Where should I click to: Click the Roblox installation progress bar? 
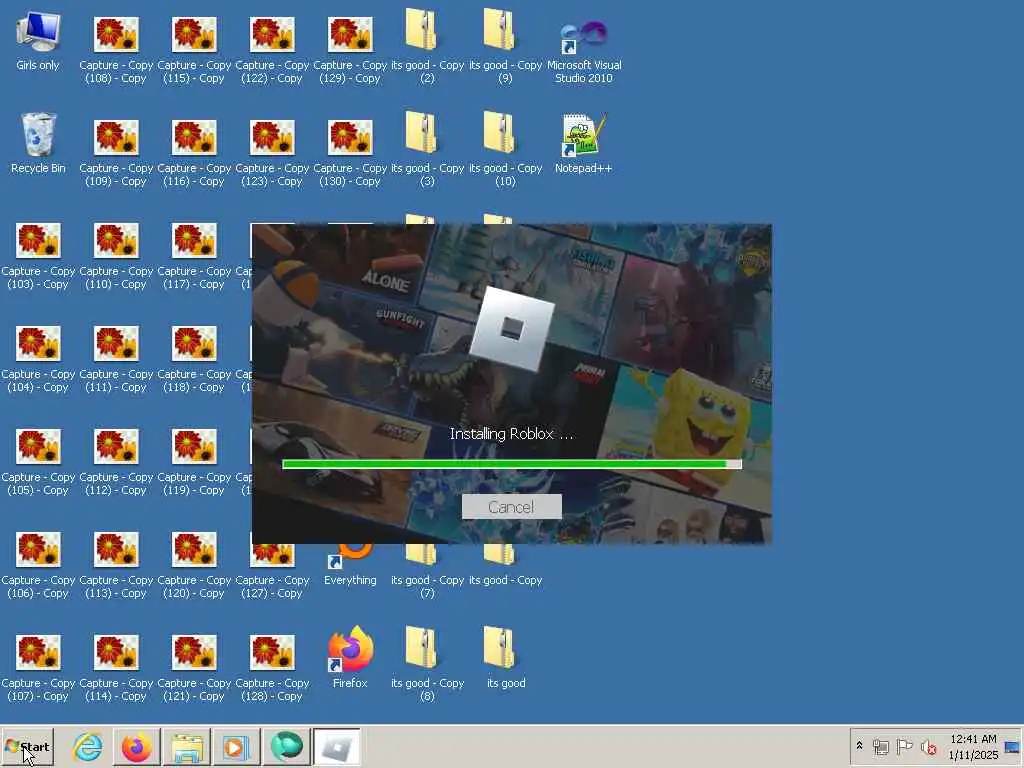[x=511, y=464]
